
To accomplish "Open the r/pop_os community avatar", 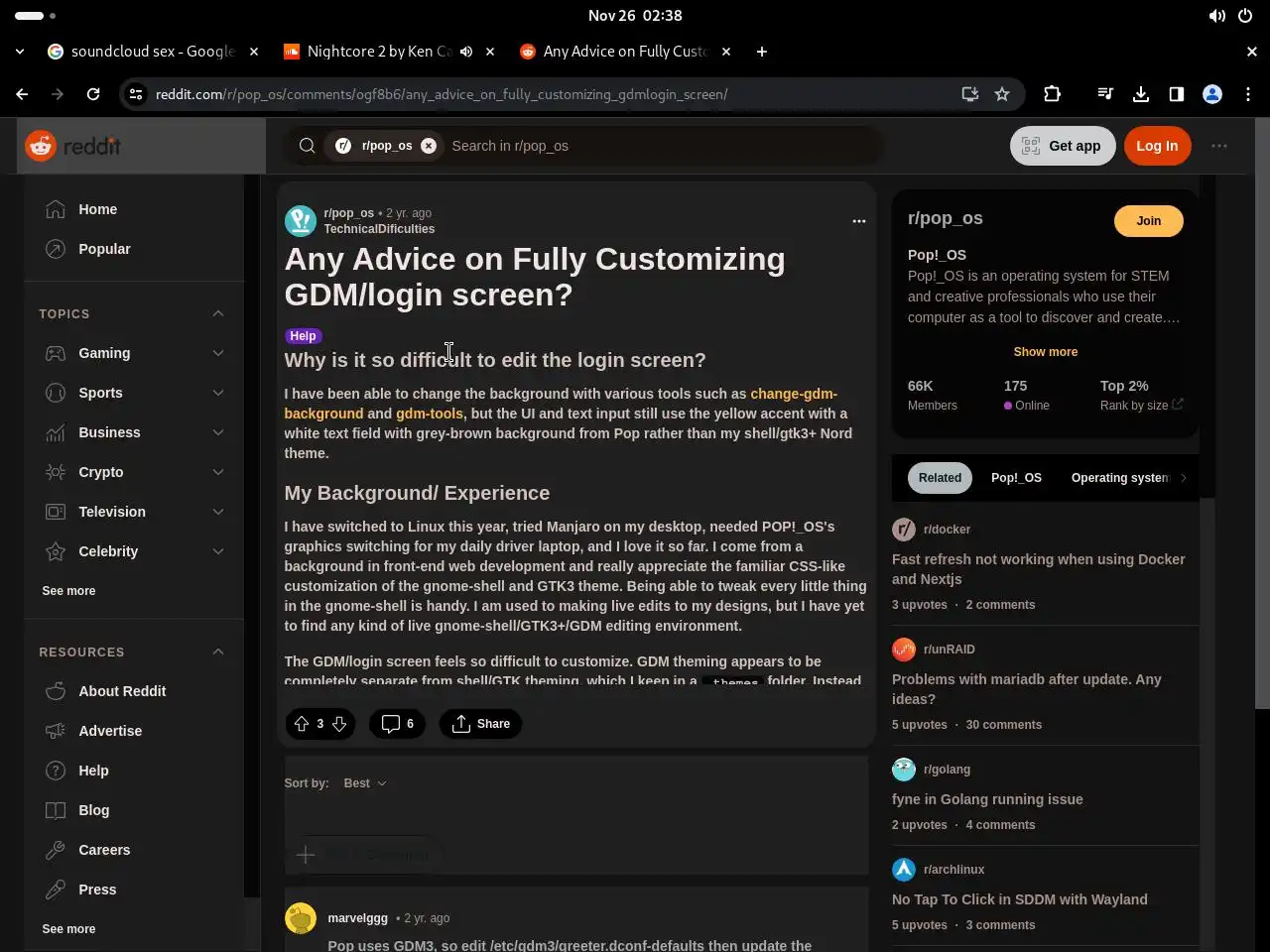I will coord(301,221).
